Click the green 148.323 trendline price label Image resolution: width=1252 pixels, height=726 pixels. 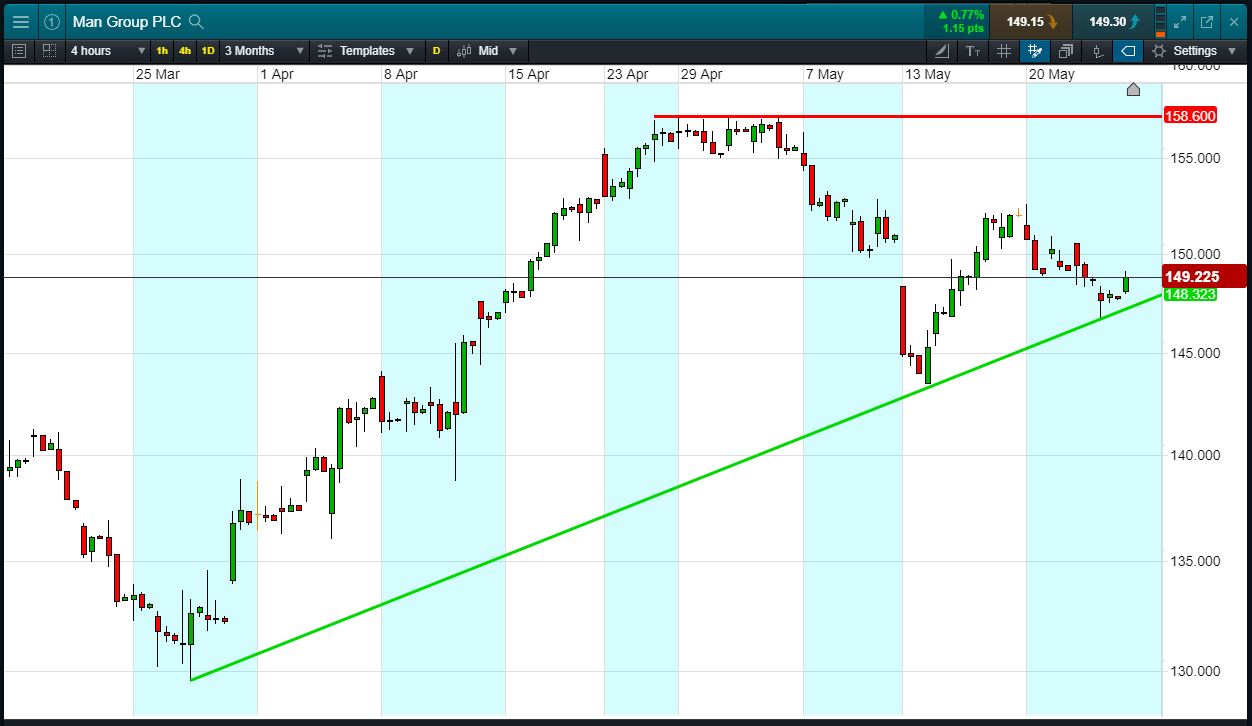(x=1191, y=295)
